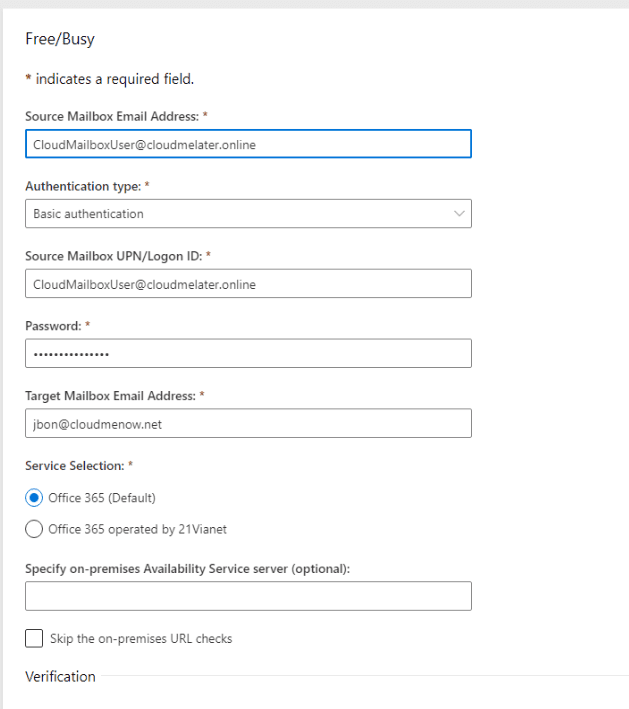
Task: Select the Office 365 (Default) radio button
Action: tap(35, 498)
